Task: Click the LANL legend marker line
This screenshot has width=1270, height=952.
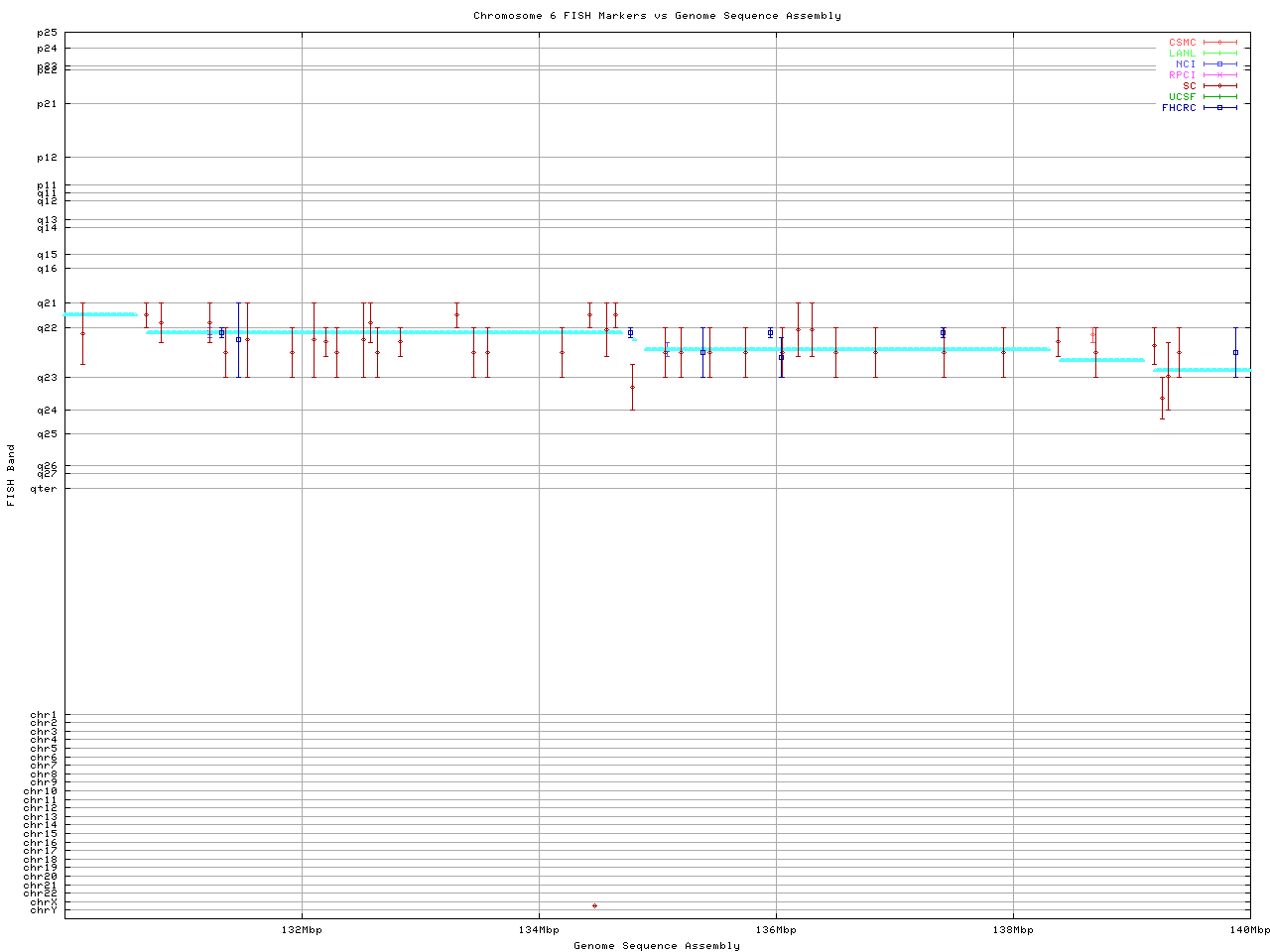Action: click(x=1219, y=54)
